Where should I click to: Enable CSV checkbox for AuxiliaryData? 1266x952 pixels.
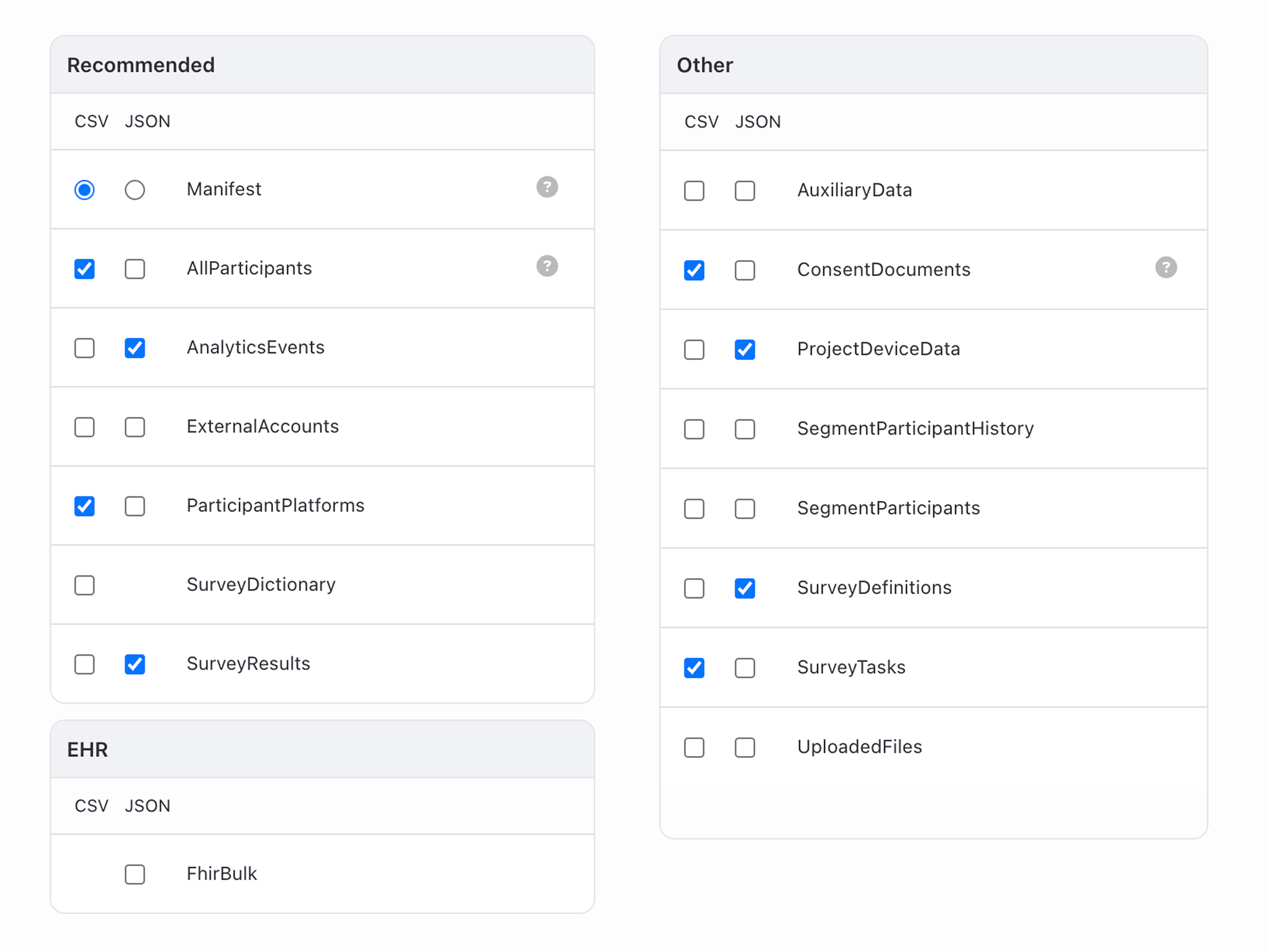click(694, 191)
